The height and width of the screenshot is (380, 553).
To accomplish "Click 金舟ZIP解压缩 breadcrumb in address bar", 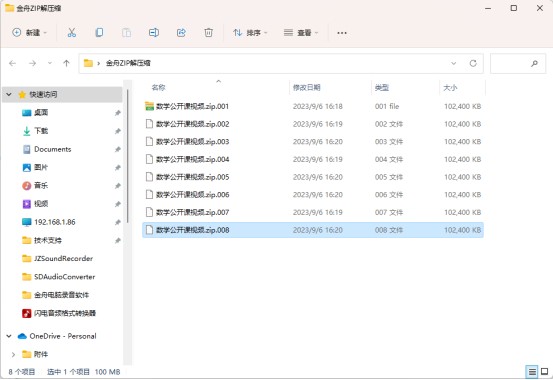I will 128,63.
